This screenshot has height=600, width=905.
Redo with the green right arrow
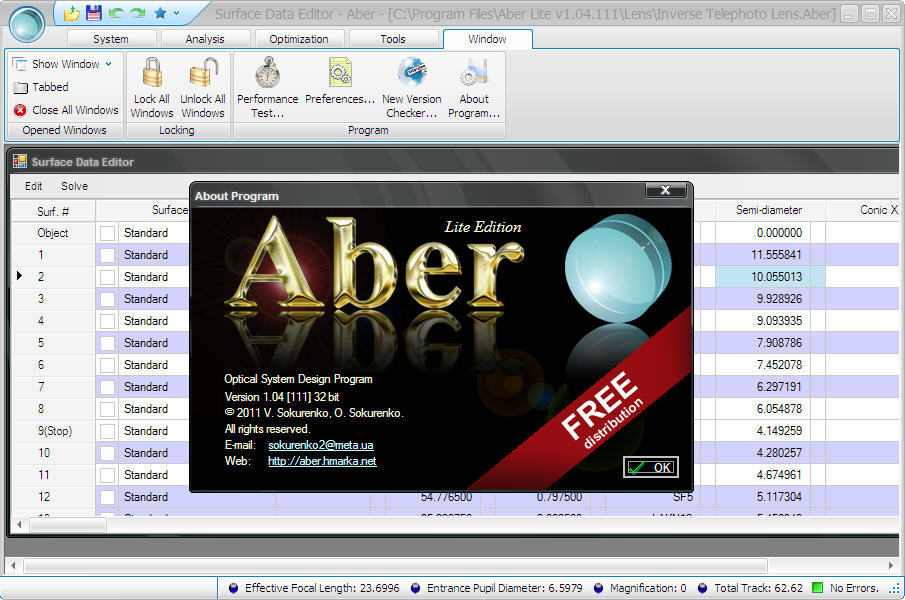[137, 13]
